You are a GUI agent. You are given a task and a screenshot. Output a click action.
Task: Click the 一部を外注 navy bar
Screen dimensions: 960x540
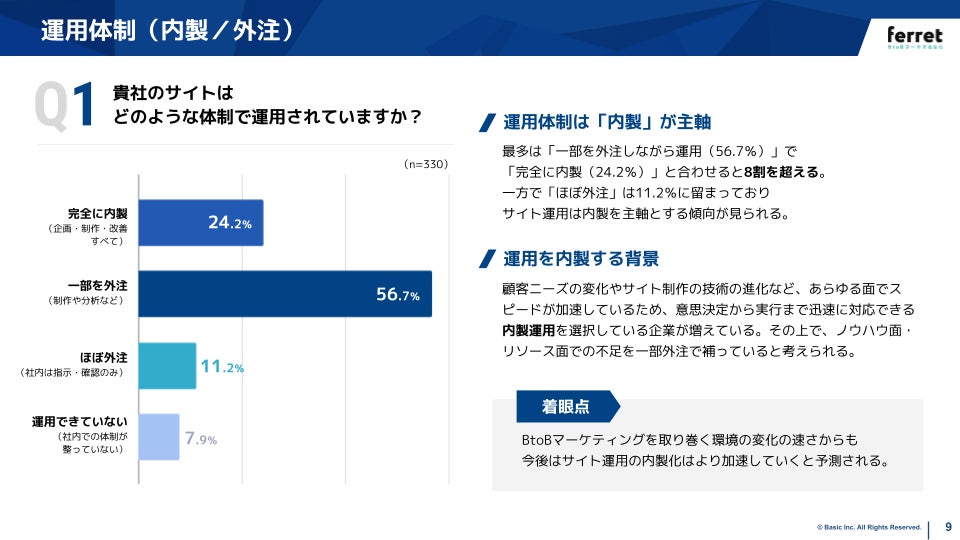(x=284, y=294)
